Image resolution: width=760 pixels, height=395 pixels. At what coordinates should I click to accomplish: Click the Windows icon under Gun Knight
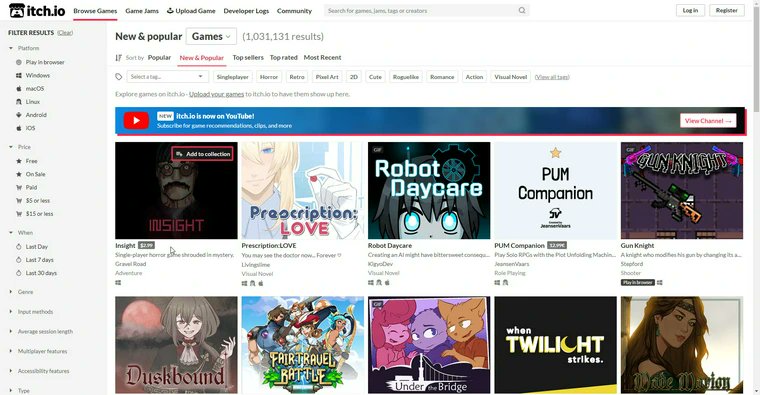(660, 283)
